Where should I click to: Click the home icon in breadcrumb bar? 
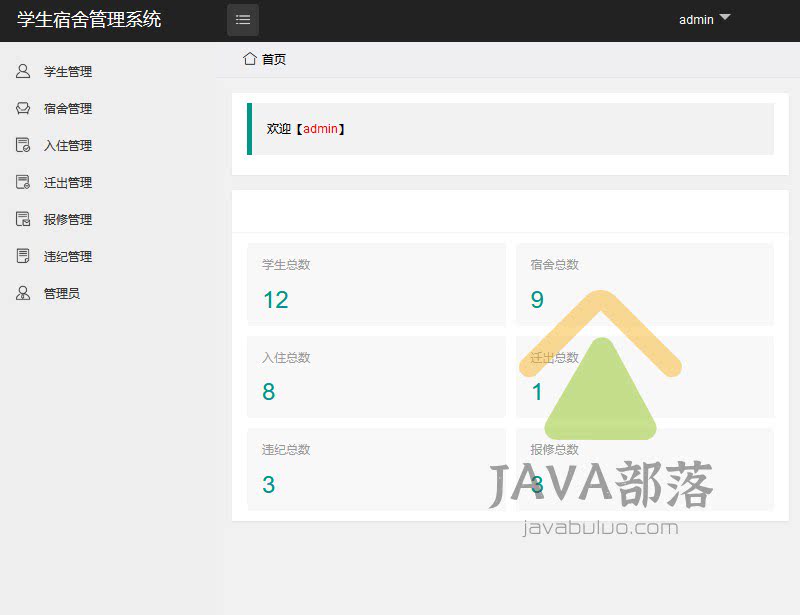249,59
